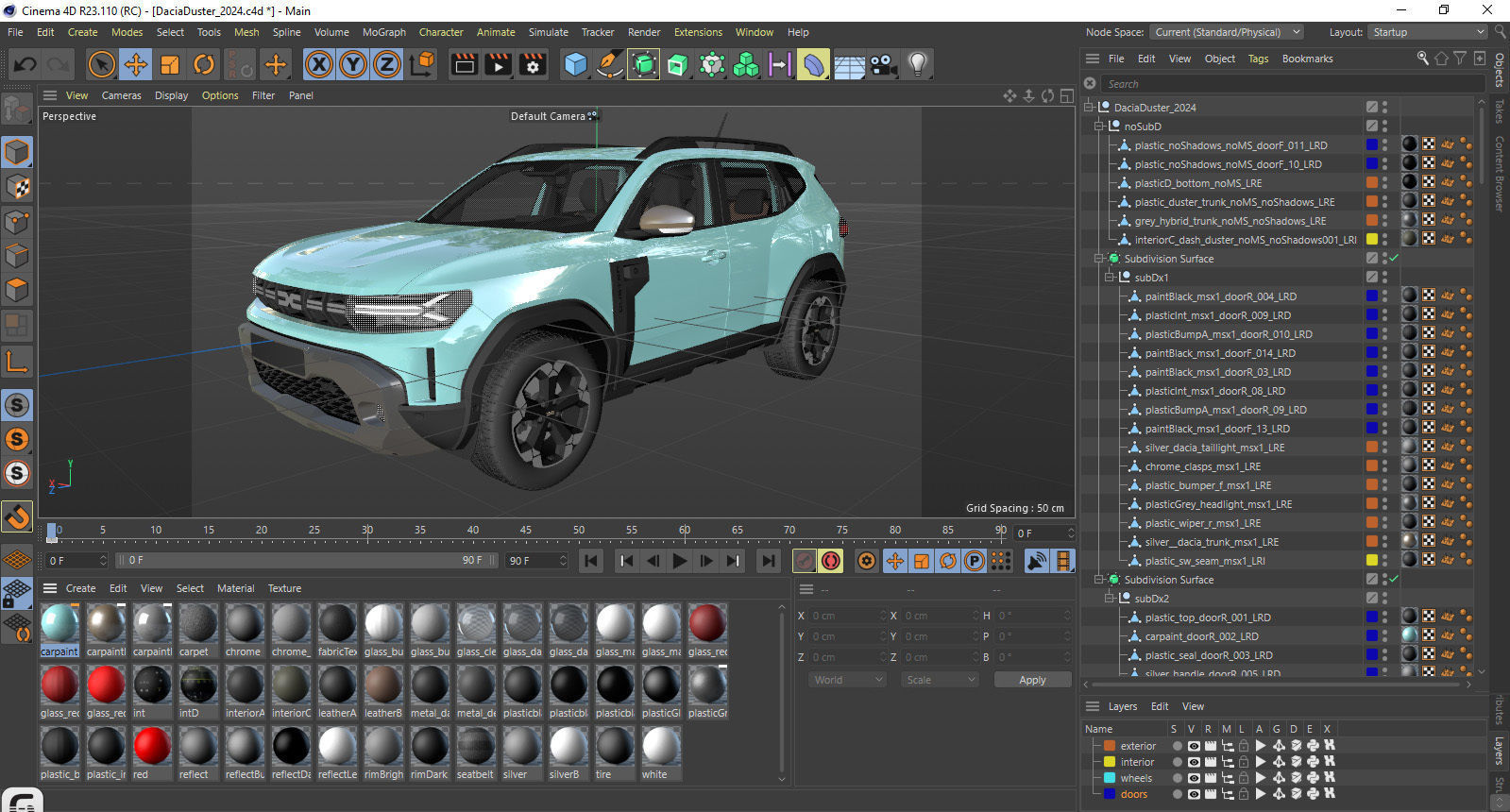The height and width of the screenshot is (812, 1510).
Task: Toggle Y axis lock
Action: tap(353, 64)
